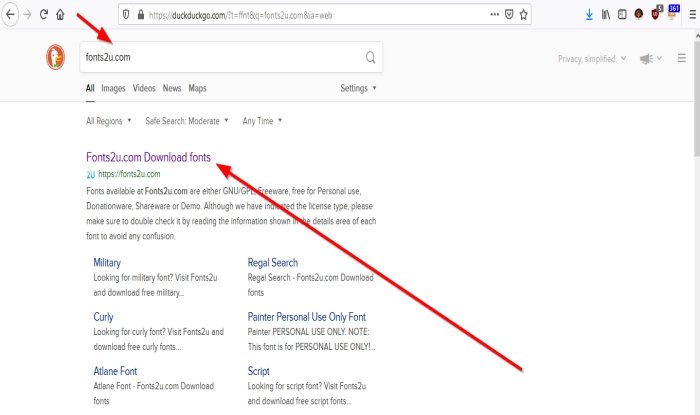Expand the All Regions dropdown
Screen dimensions: 700x415
(x=108, y=121)
